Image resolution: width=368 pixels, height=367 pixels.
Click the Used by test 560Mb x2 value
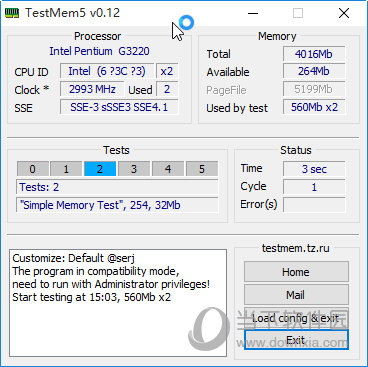(314, 107)
